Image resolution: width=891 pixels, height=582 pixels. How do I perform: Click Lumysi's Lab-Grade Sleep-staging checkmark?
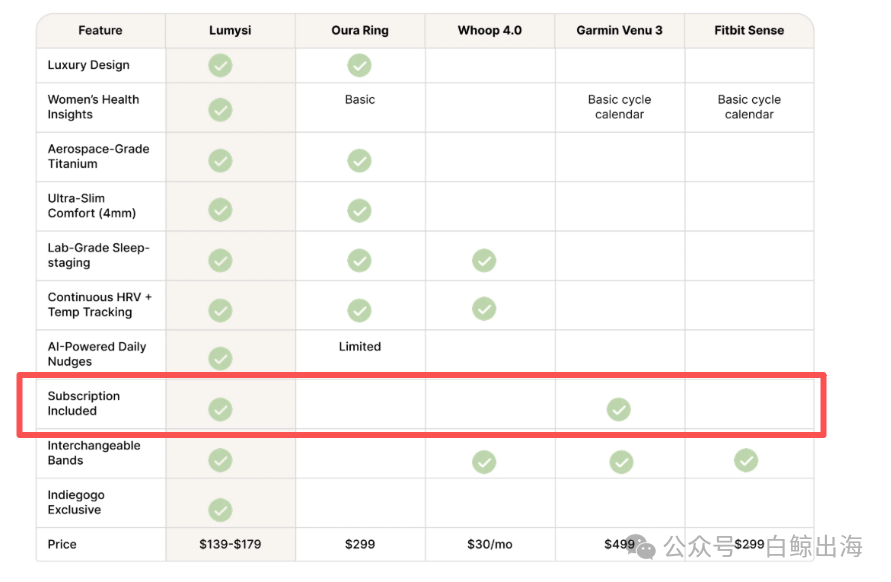[x=220, y=260]
